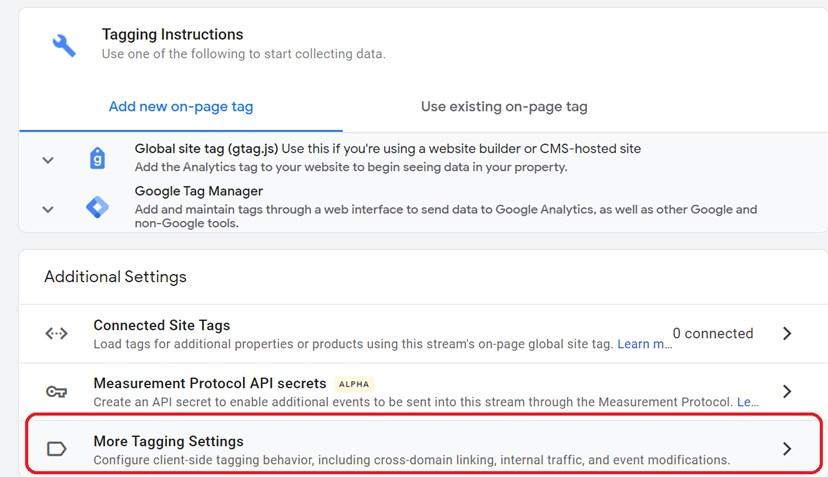Screen dimensions: 828x477
Task: Click the Google Tag Manager diamond icon
Action: pyautogui.click(x=97, y=207)
